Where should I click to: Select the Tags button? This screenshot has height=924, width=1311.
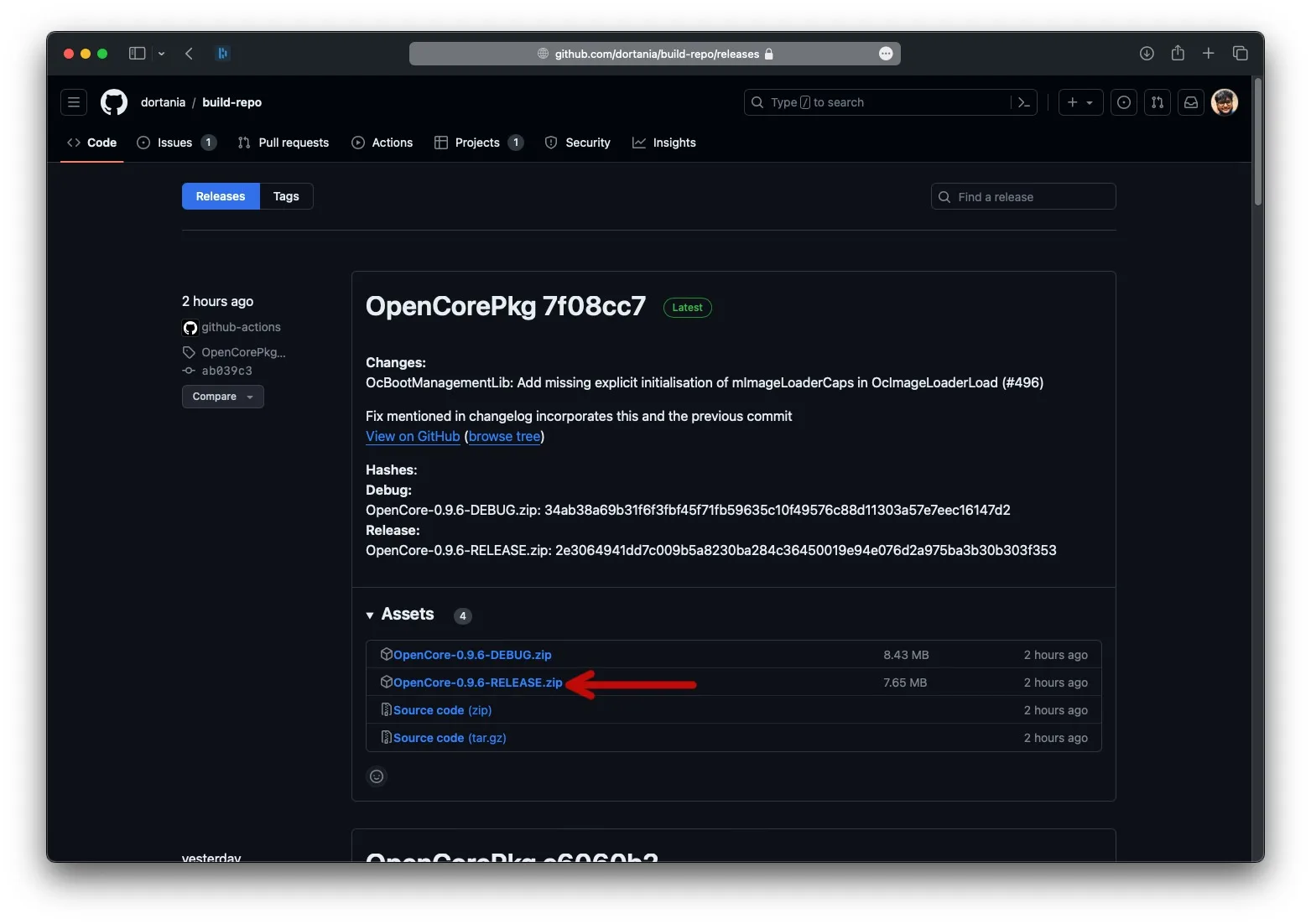point(286,196)
